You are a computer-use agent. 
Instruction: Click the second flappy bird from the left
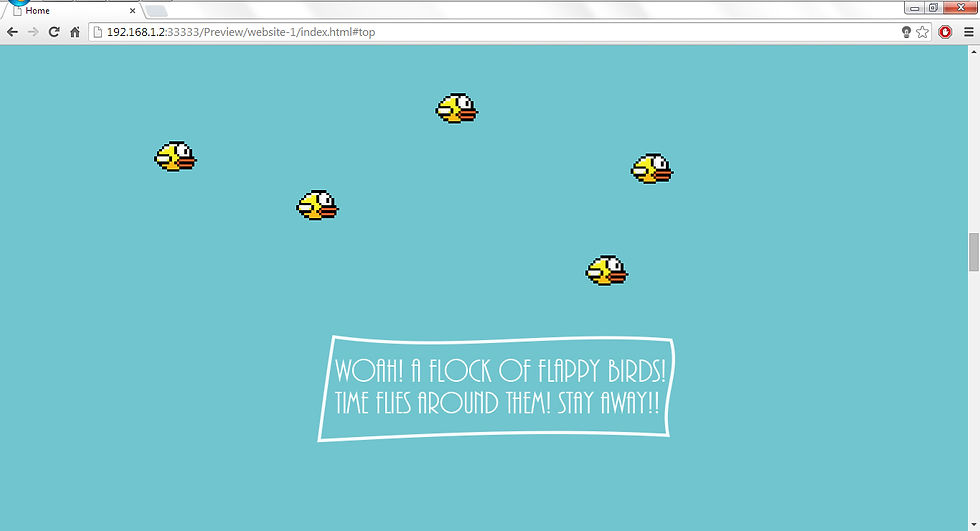(318, 205)
